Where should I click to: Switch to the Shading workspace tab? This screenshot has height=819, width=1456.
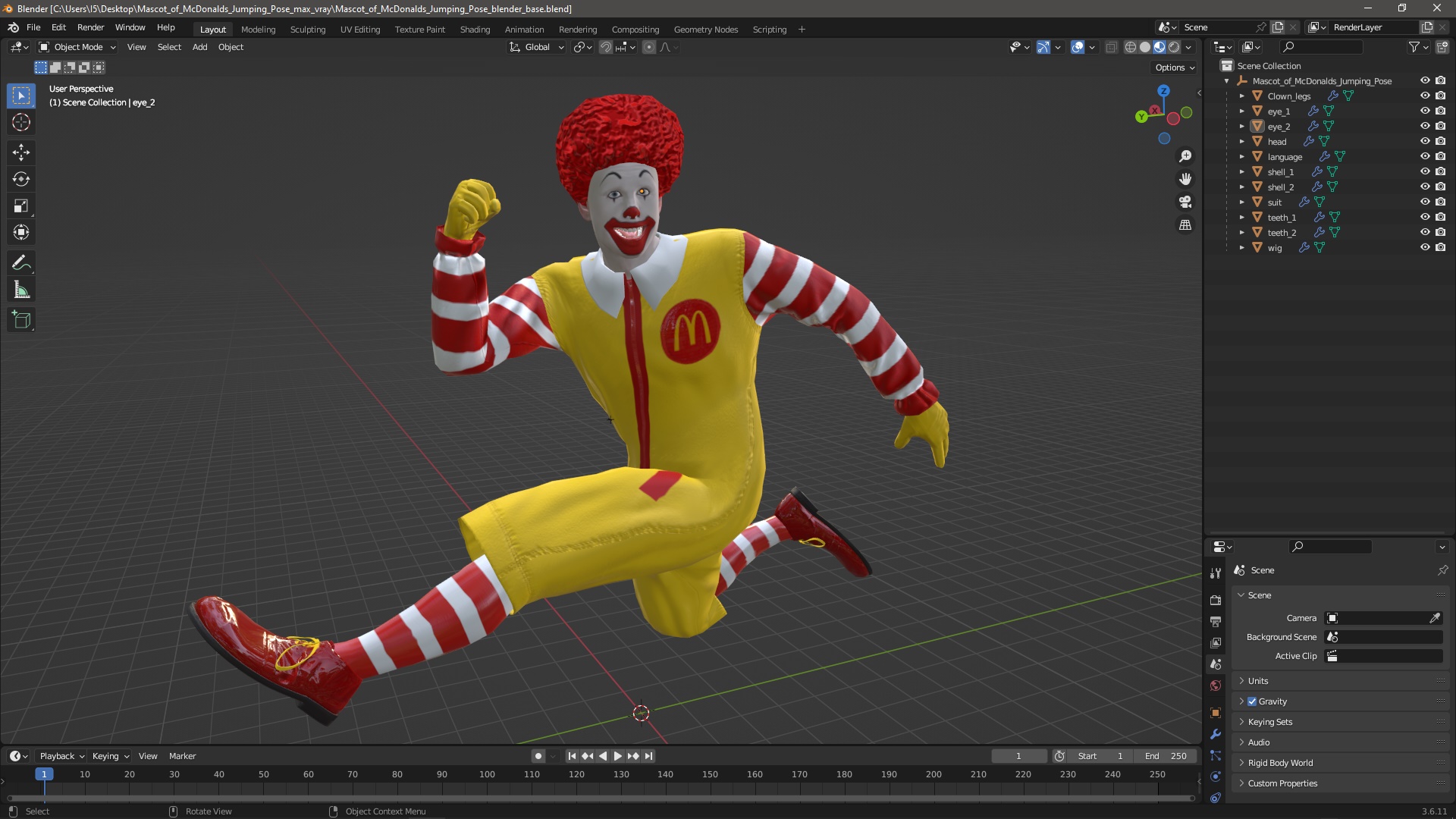point(475,30)
